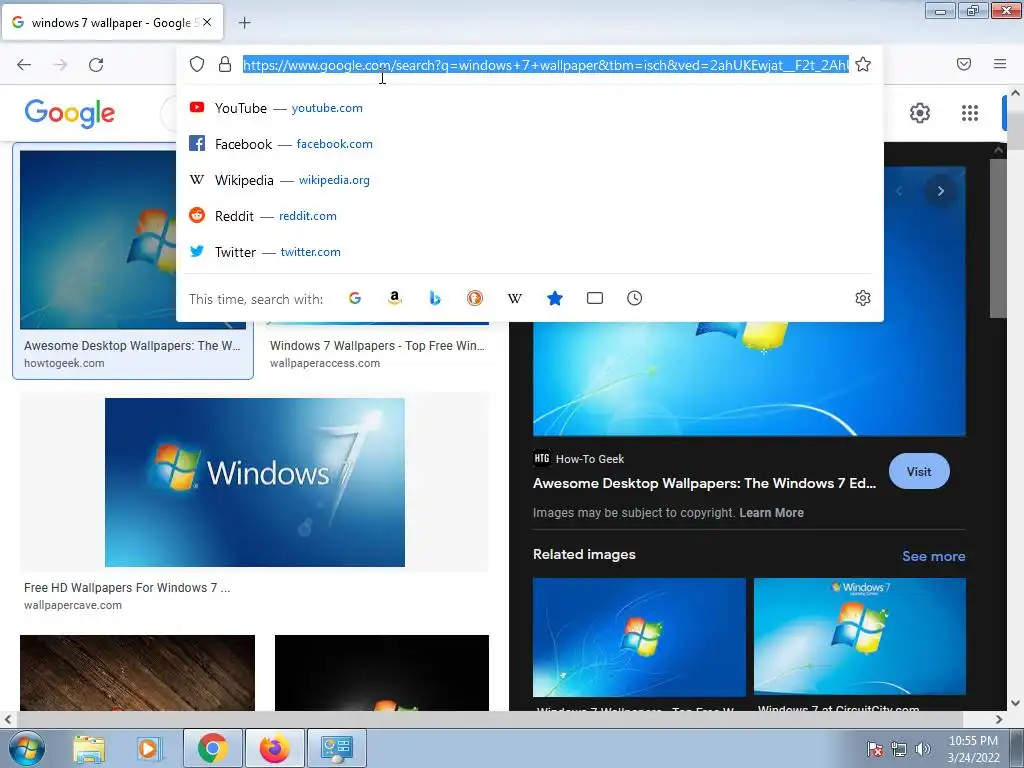Search this time with DuckDuckGo
1024x768 pixels.
pos(475,298)
